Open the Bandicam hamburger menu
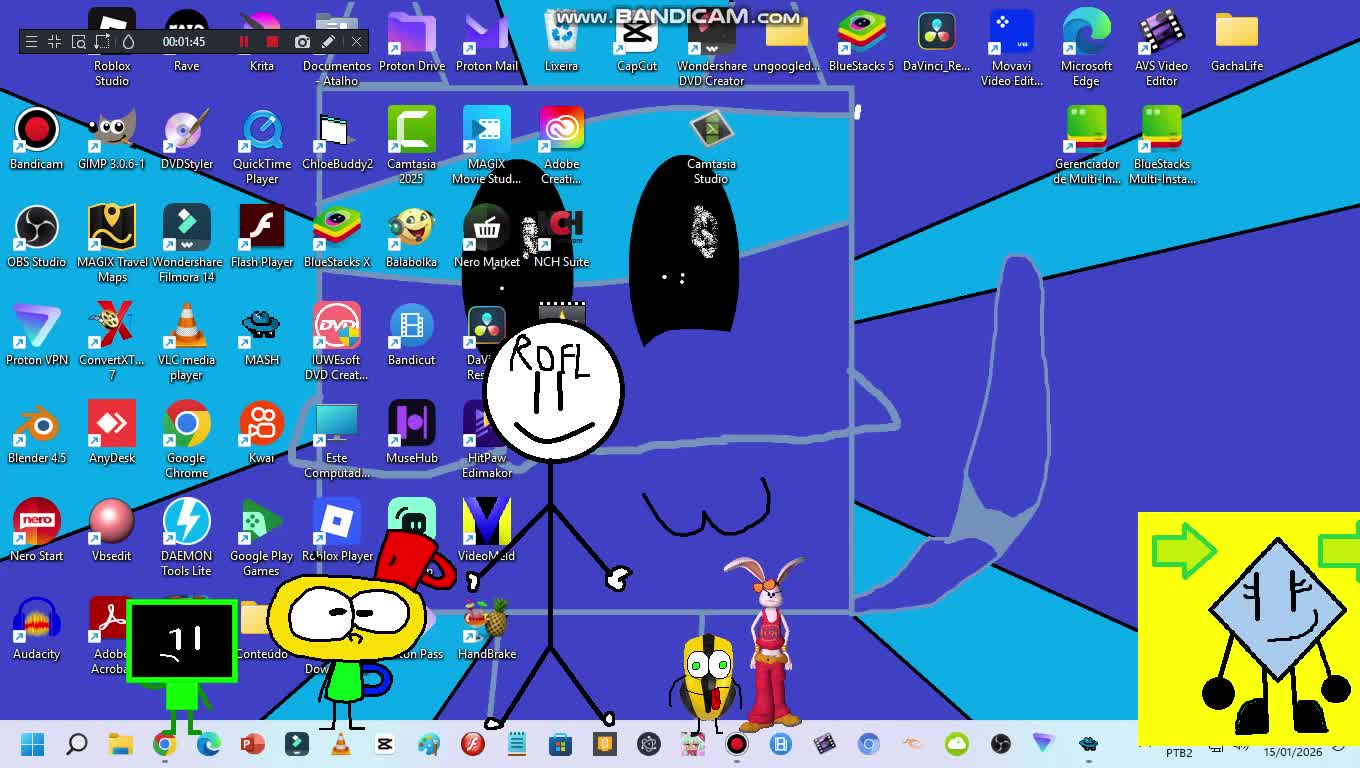Viewport: 1360px width, 768px height. click(x=31, y=41)
